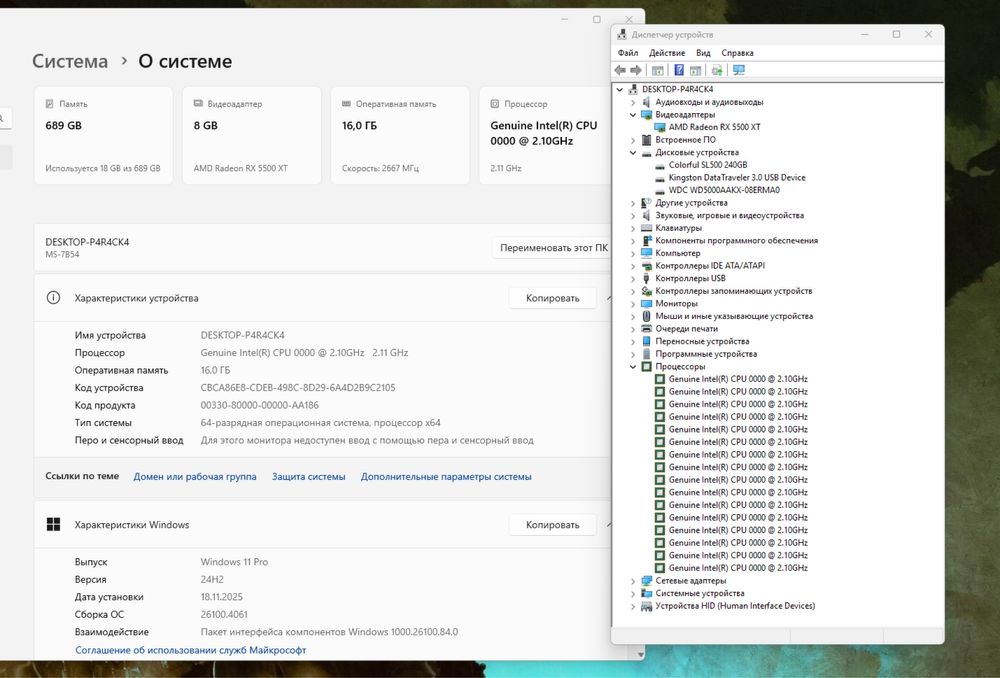Select AMD Radeon RX 5500 XT entry
Viewport: 1000px width, 678px height.
pyautogui.click(x=714, y=127)
